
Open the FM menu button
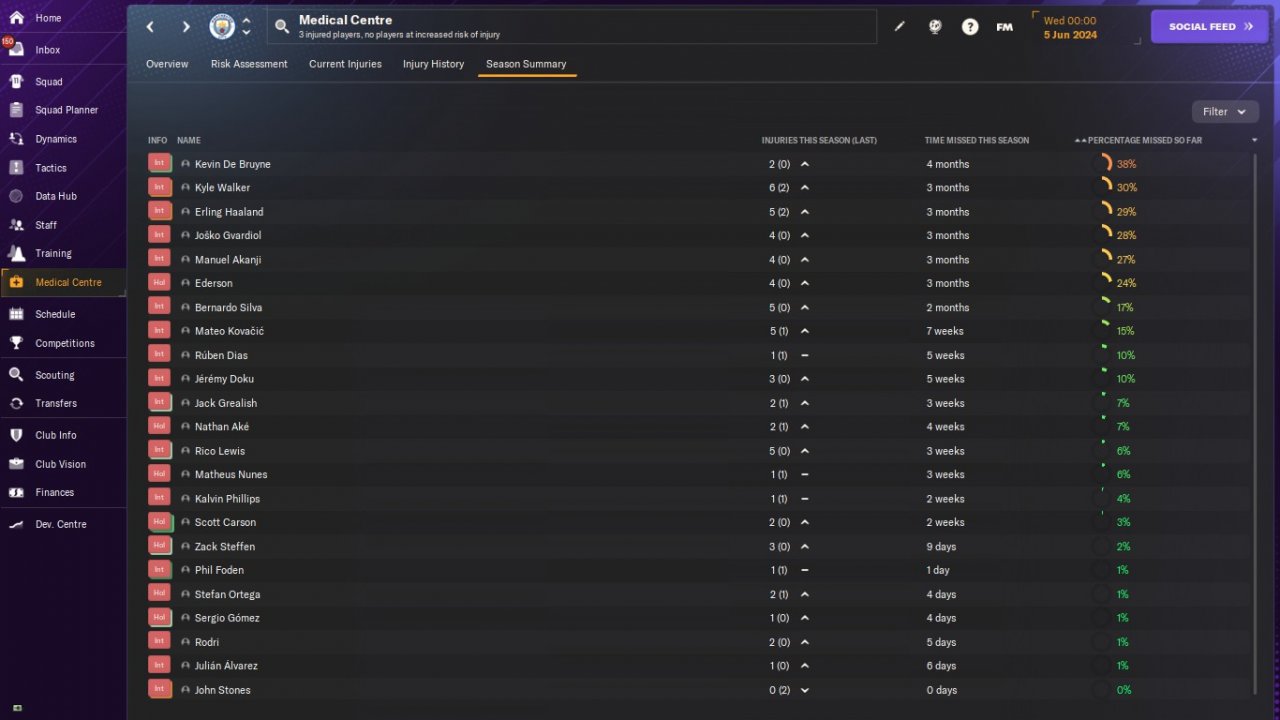click(1005, 27)
